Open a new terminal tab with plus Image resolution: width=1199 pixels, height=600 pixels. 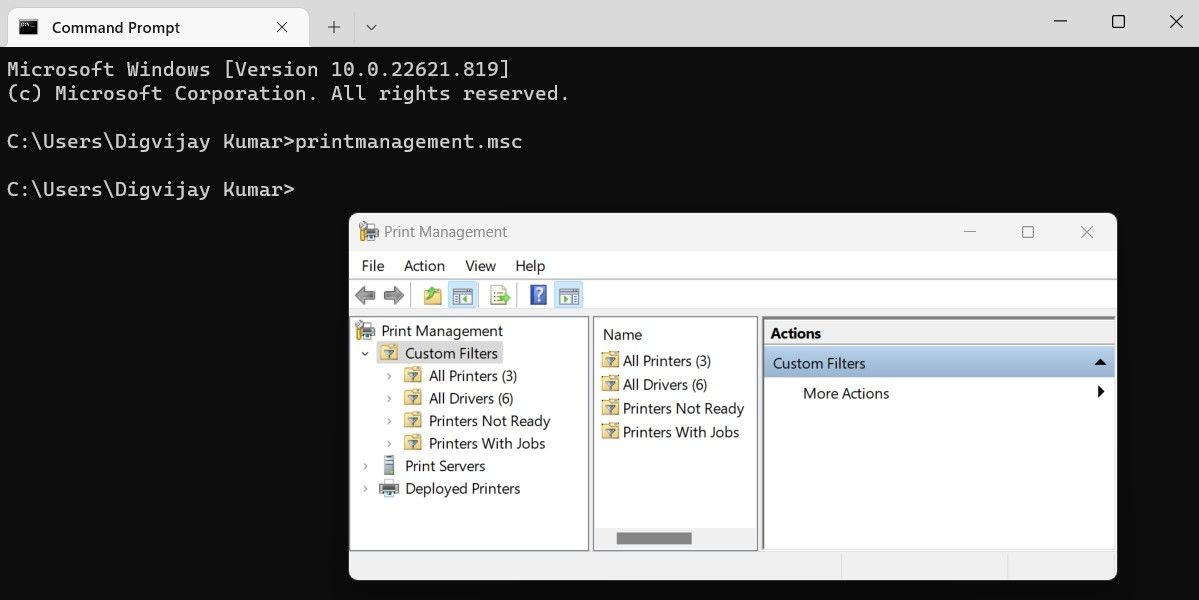click(333, 28)
